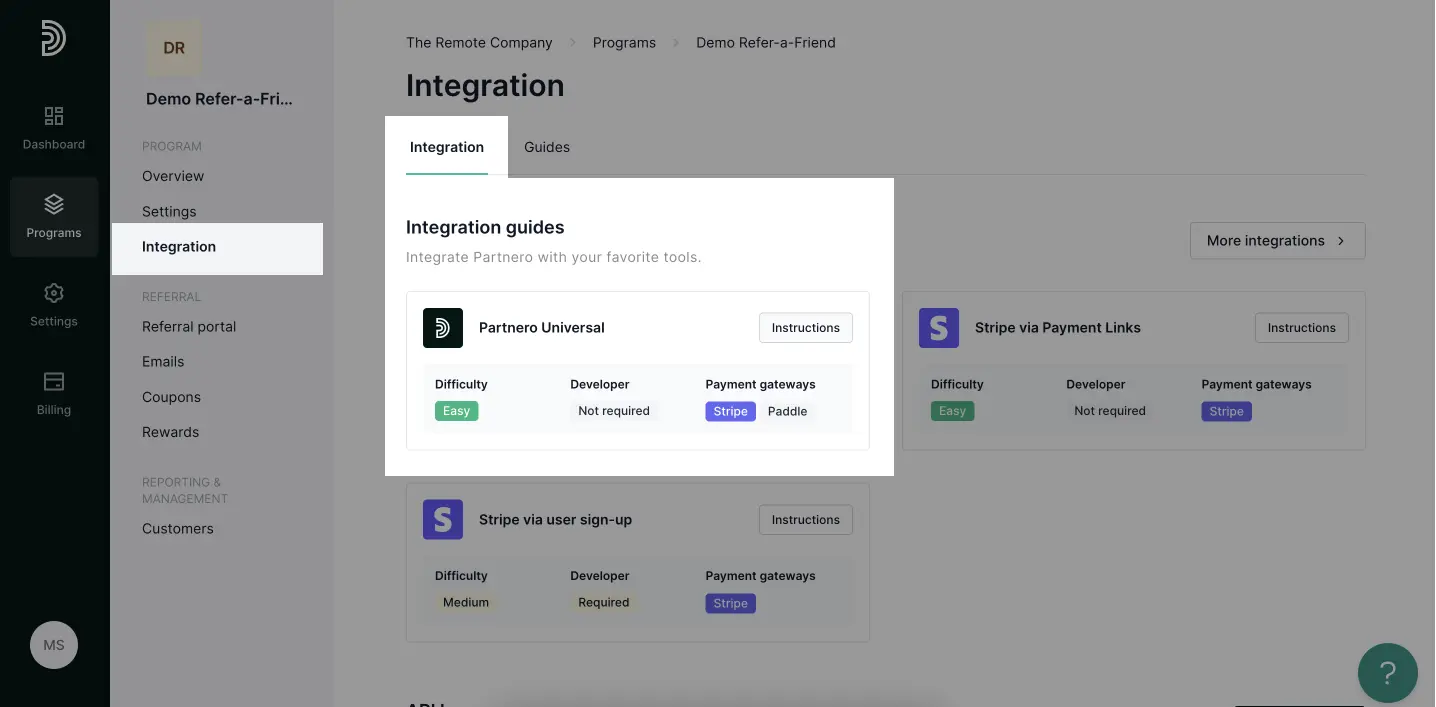Select the Programs layers icon
This screenshot has height=707, width=1436.
coord(54,204)
